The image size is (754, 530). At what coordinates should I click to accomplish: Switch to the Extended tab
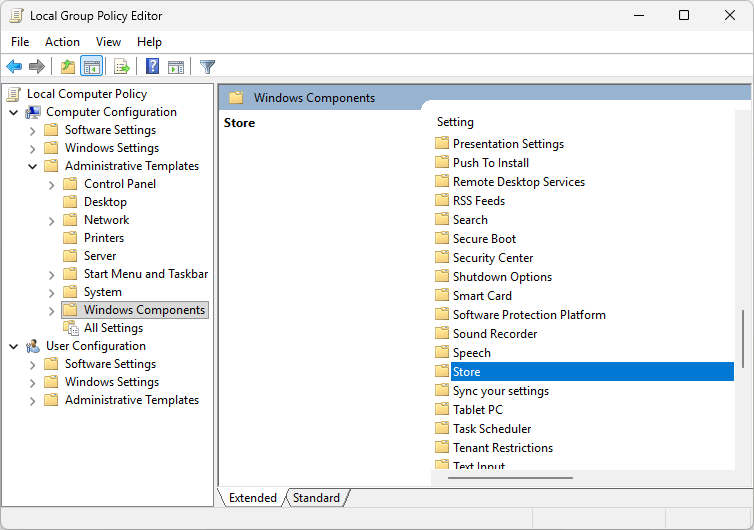coord(253,498)
